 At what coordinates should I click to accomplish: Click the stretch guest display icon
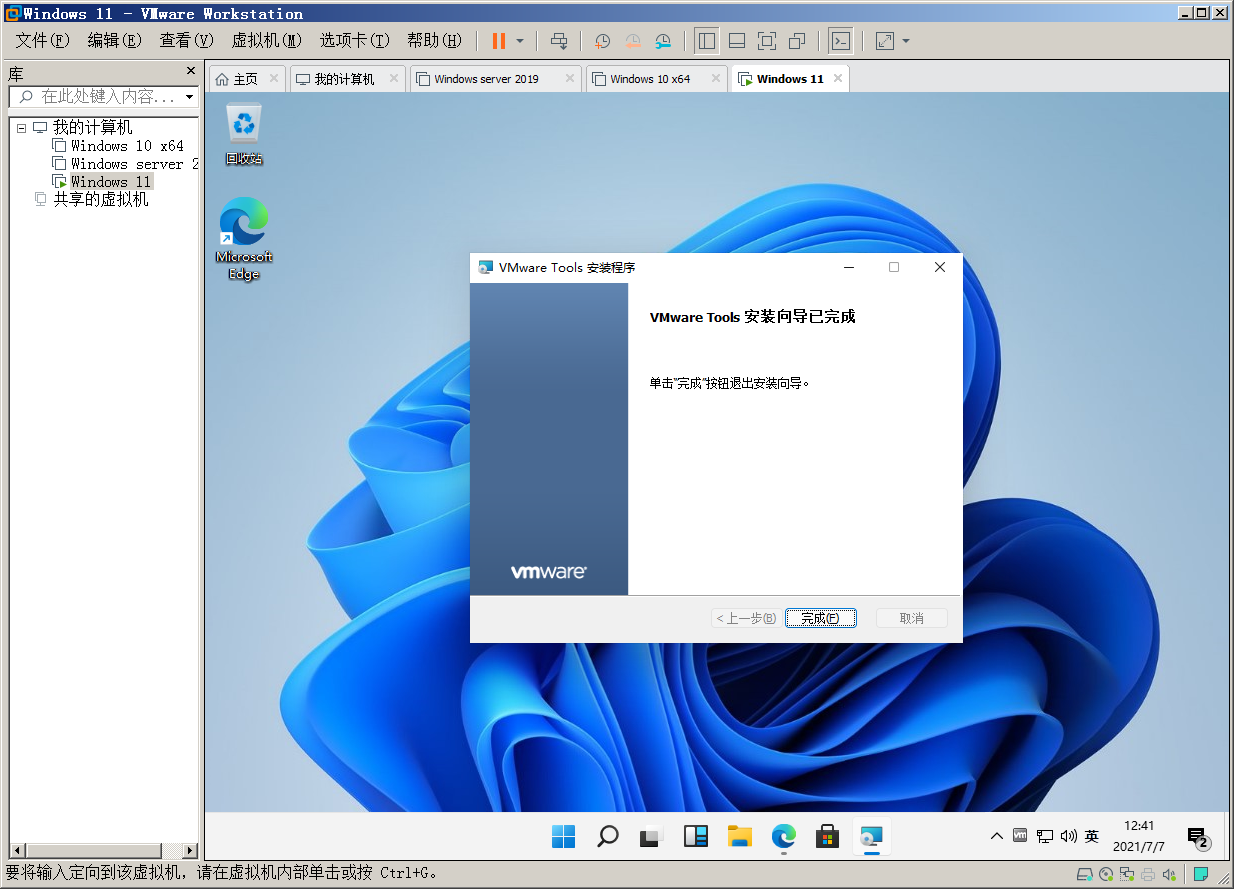[885, 41]
